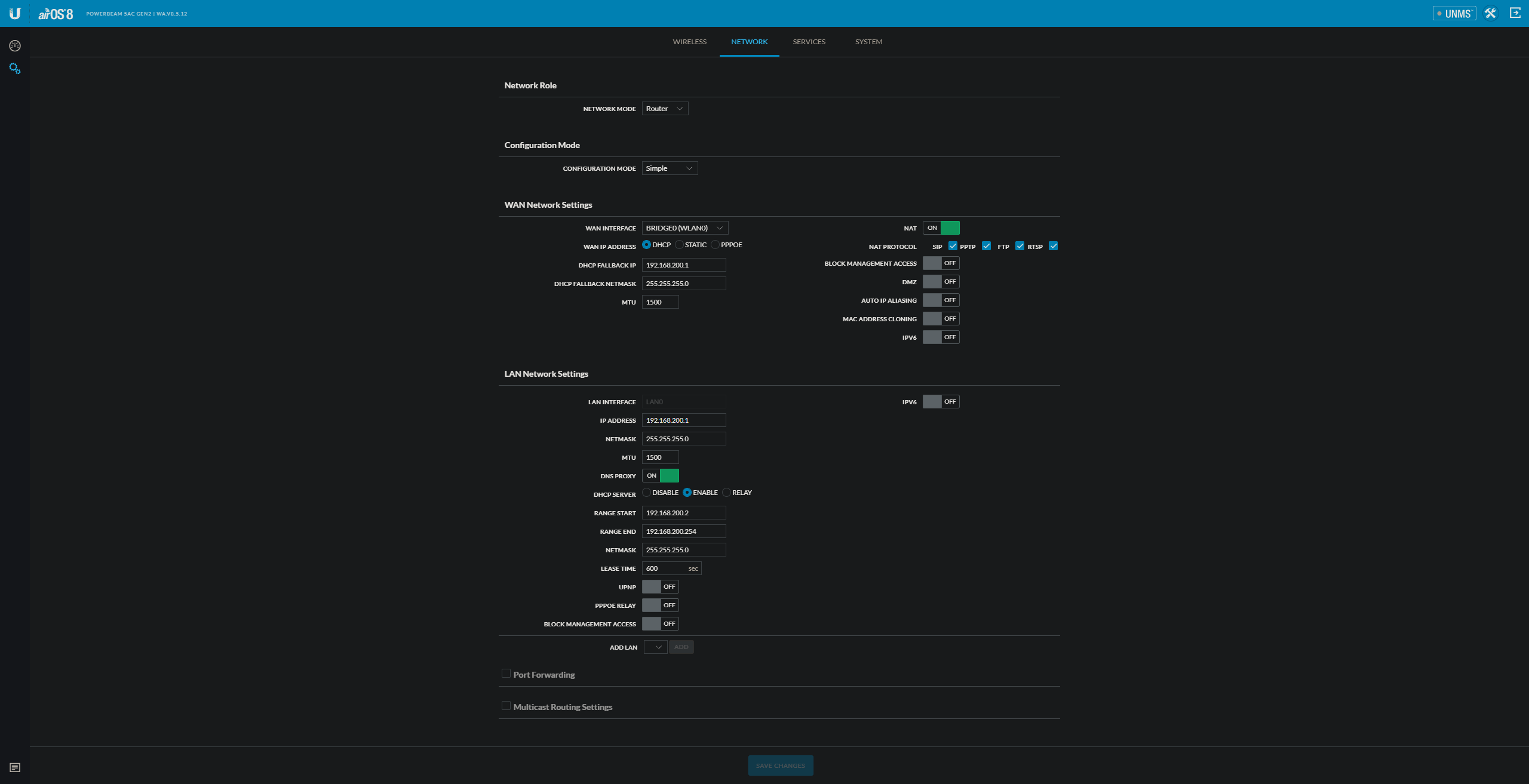Open the Configuration Mode dropdown

[x=670, y=168]
